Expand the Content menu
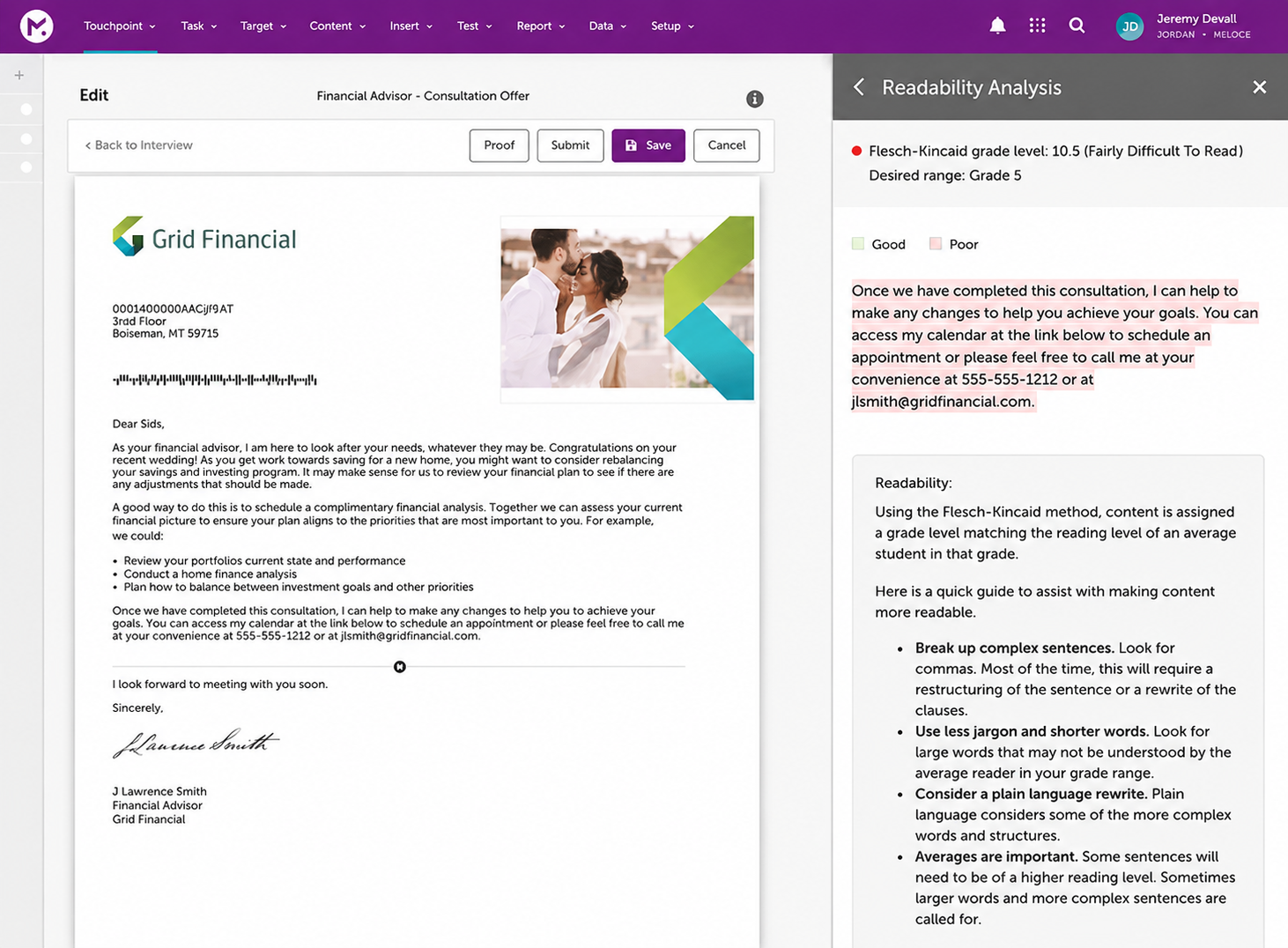 tap(337, 26)
